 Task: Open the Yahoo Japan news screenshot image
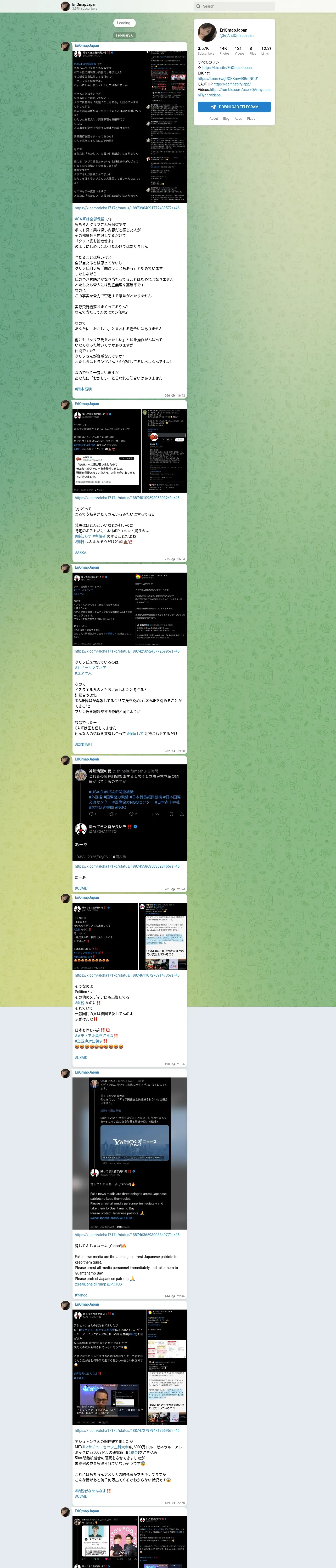tap(129, 1154)
